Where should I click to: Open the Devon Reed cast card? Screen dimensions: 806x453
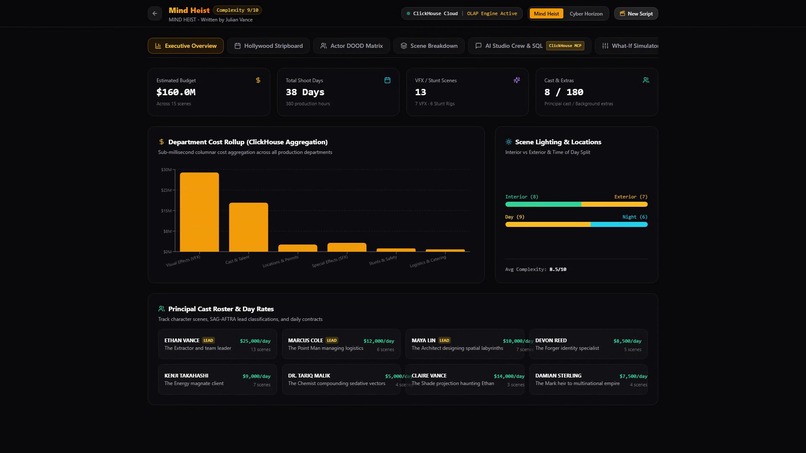(588, 344)
